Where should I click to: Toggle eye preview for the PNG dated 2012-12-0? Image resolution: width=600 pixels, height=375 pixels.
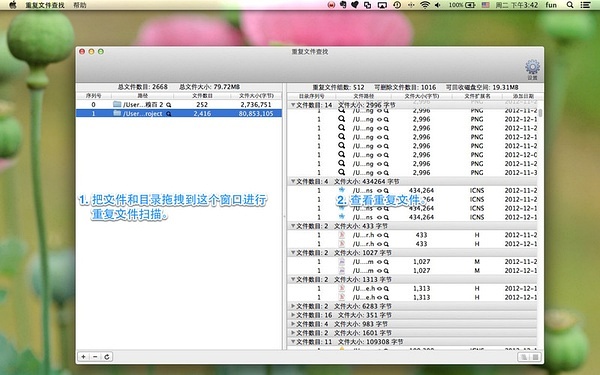click(379, 155)
